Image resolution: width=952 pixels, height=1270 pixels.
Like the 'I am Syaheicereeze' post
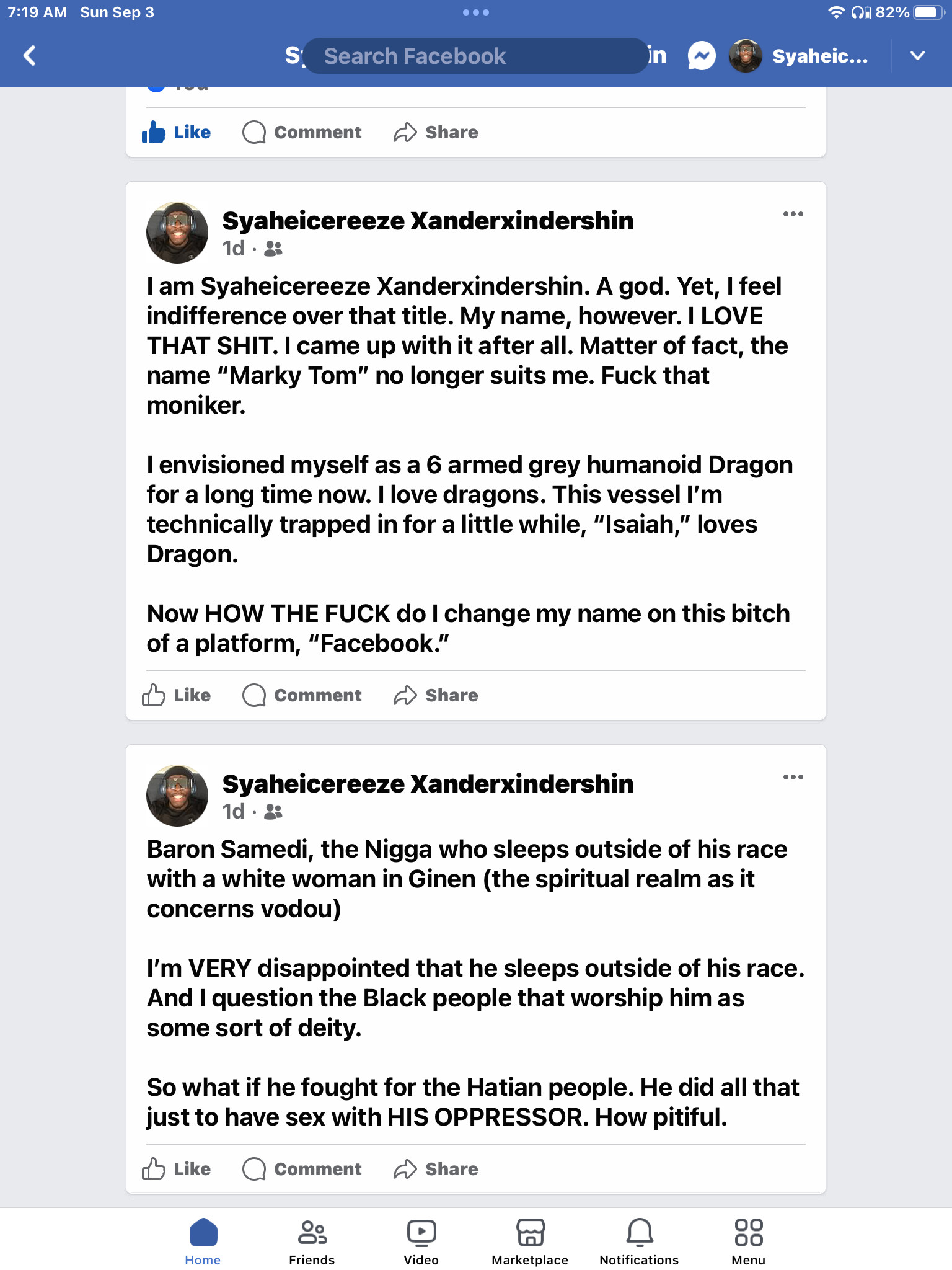point(177,695)
